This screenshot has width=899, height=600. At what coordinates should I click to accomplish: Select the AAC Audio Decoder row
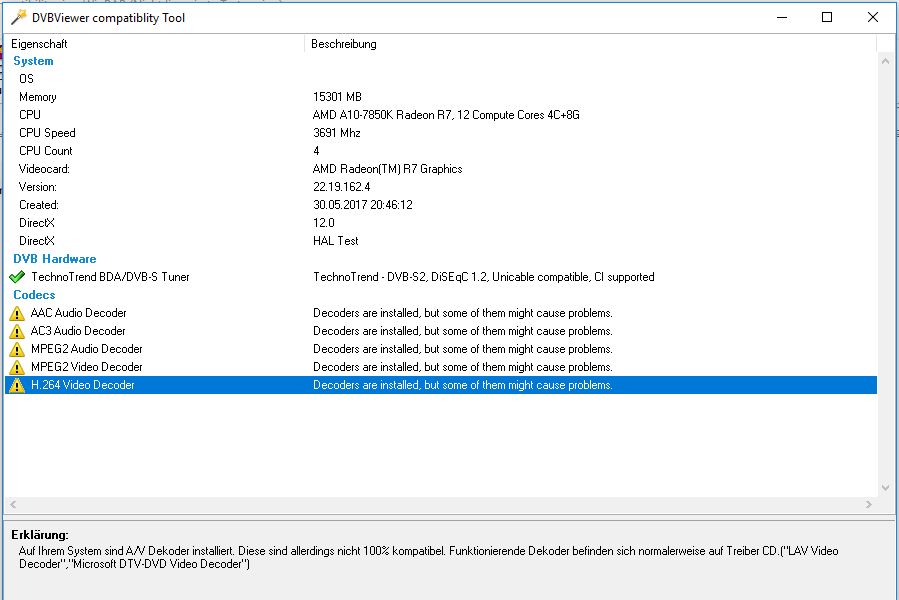tap(441, 313)
